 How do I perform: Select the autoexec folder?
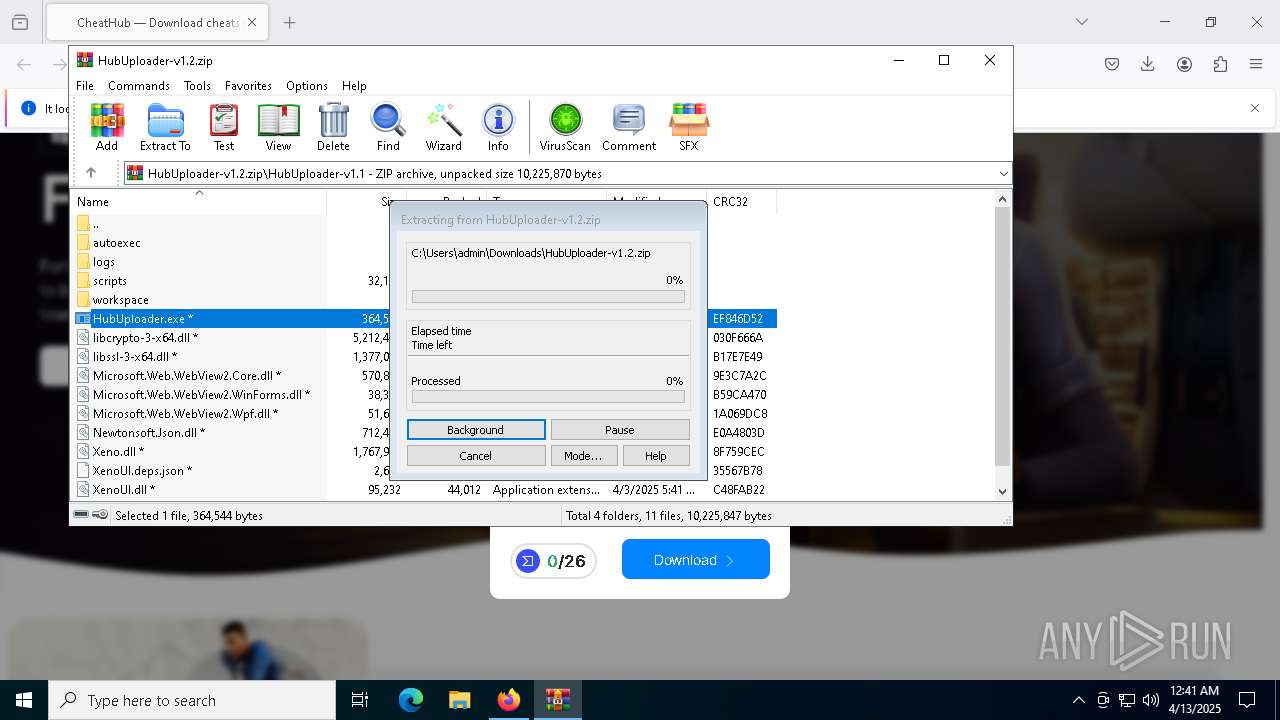point(117,243)
